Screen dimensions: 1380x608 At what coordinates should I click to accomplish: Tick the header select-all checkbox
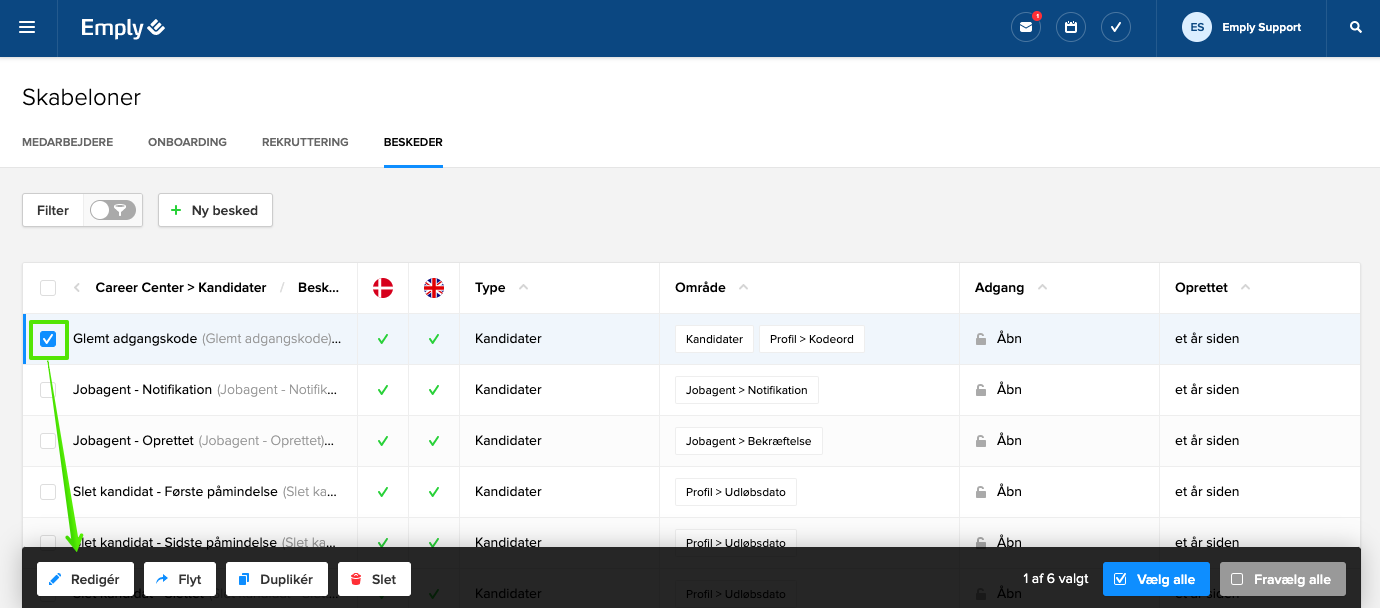[48, 288]
